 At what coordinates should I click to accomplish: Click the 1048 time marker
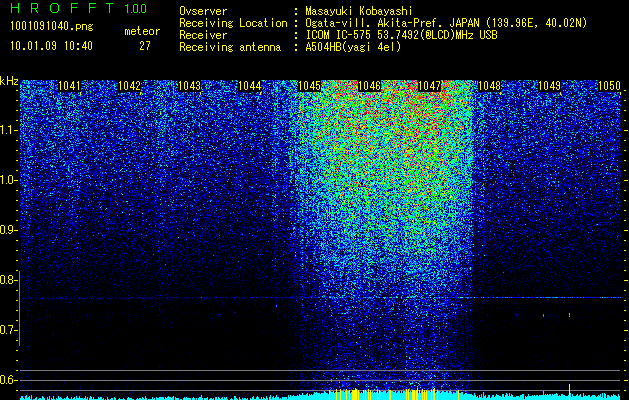(490, 86)
